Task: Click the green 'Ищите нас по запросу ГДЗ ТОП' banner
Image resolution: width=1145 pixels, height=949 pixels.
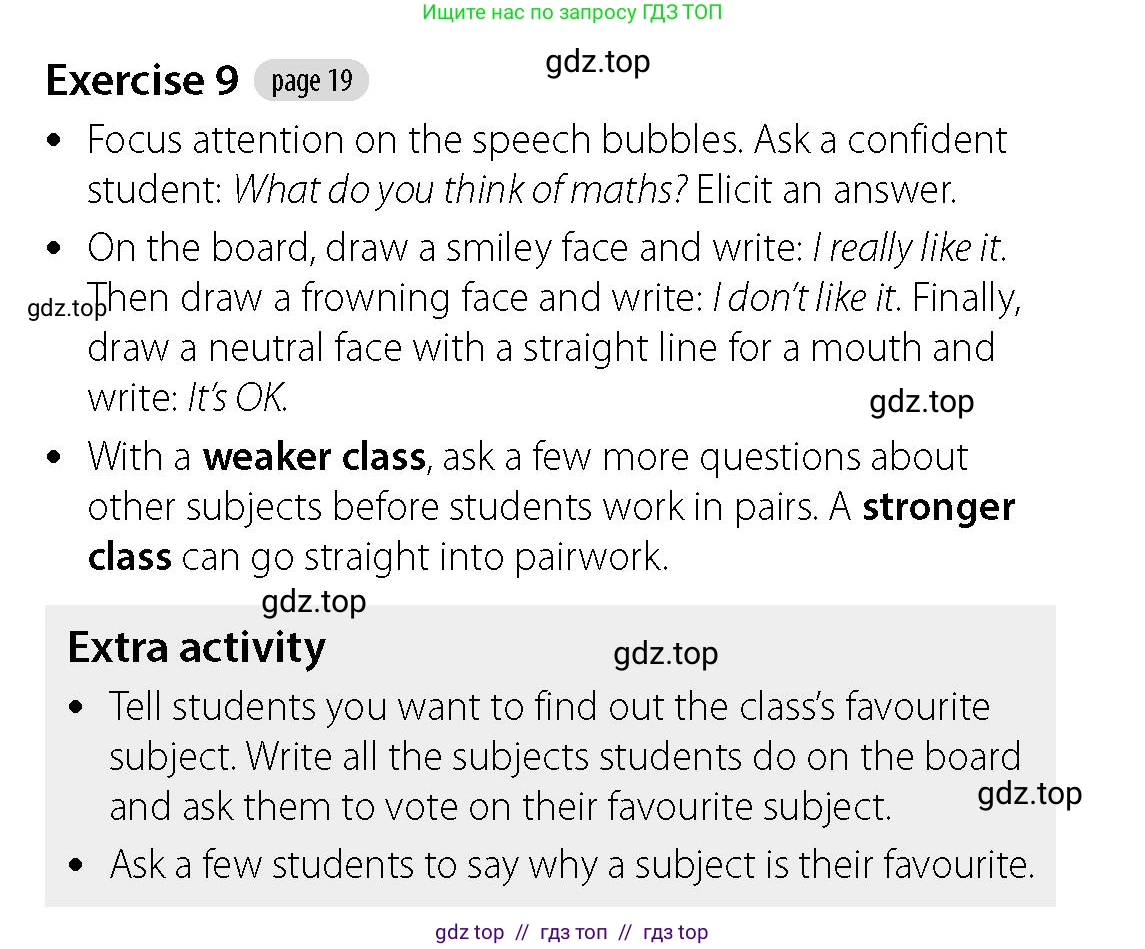Action: click(572, 12)
